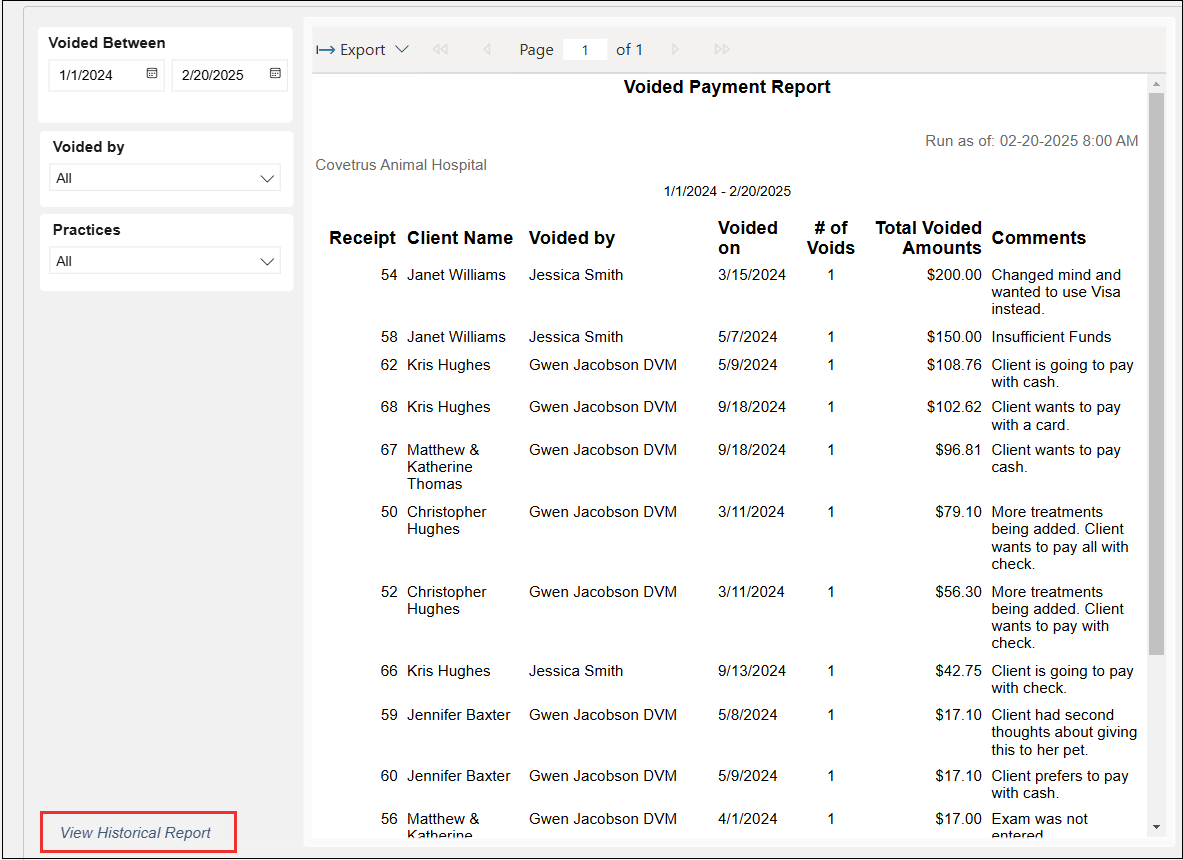Click the 4/1/2024 voided date
Image resolution: width=1183 pixels, height=860 pixels.
[748, 819]
